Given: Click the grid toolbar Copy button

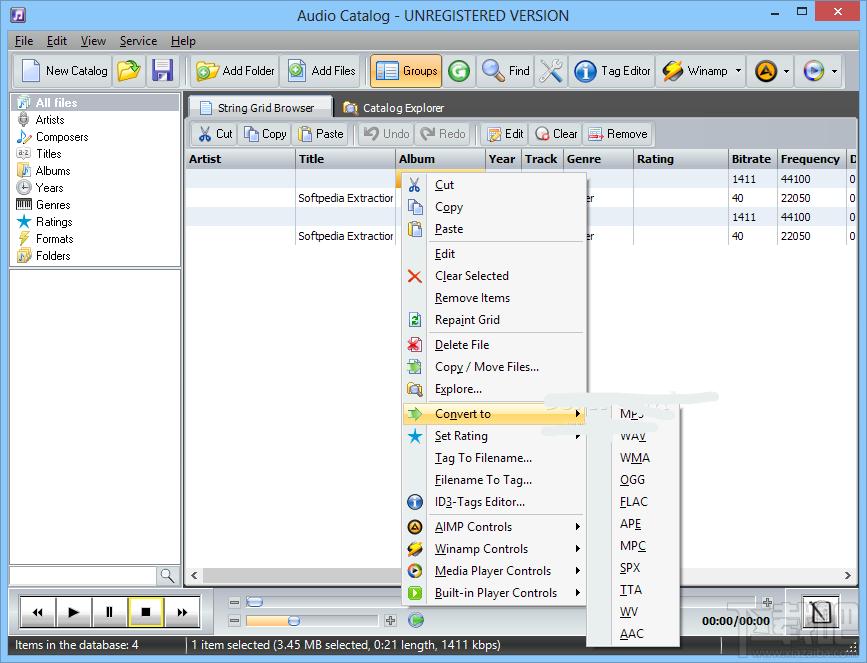Looking at the screenshot, I should tap(265, 134).
